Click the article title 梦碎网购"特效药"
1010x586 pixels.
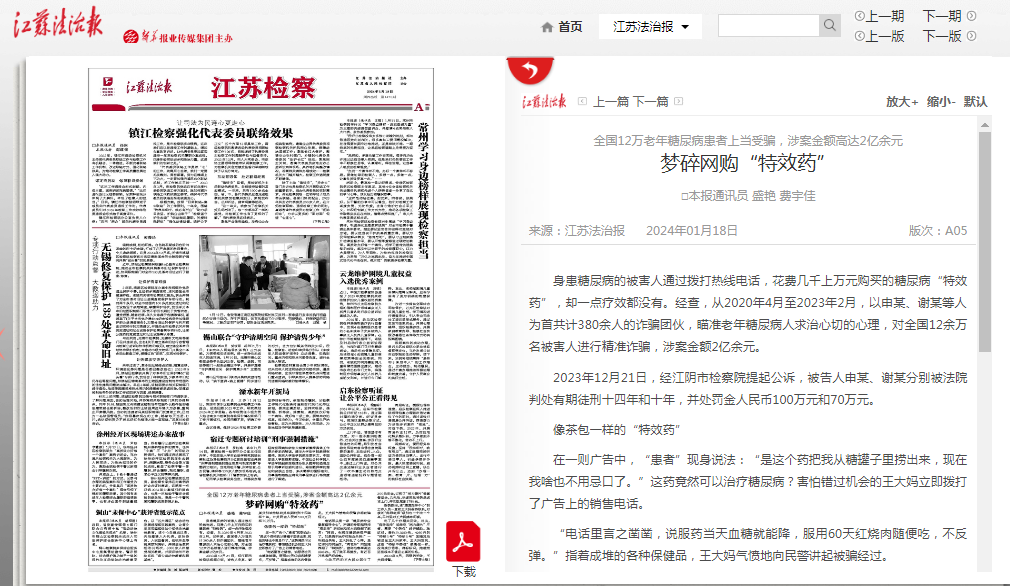point(743,164)
